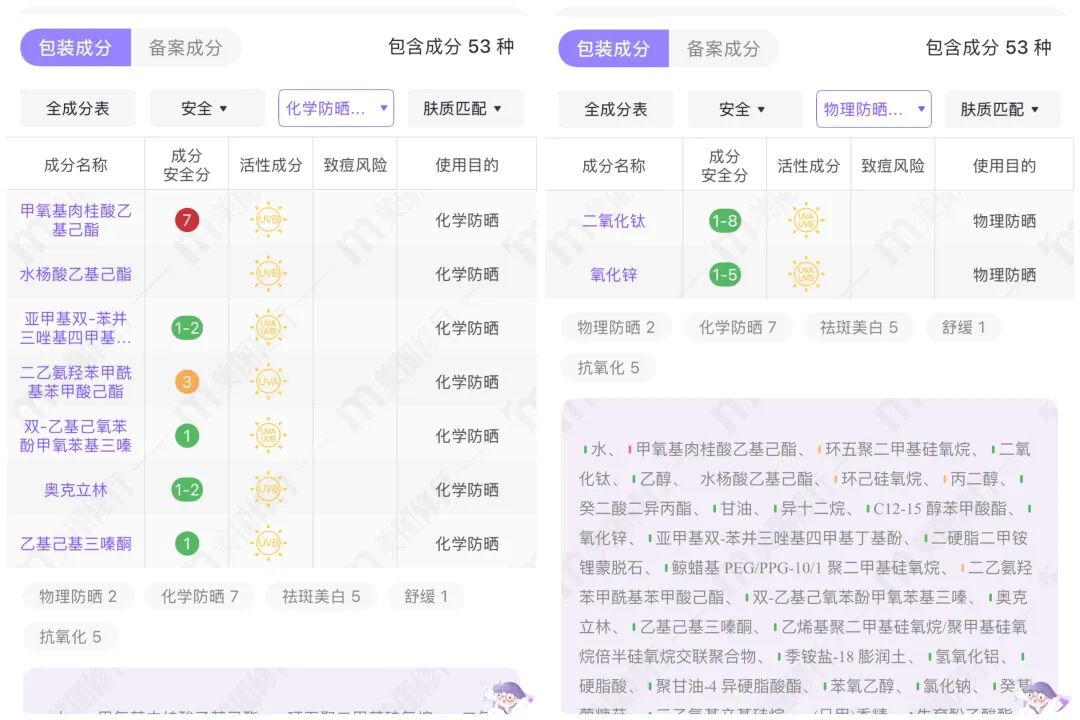Open 肤质匹配 dropdown in left screenshot
Image resolution: width=1080 pixels, height=720 pixels.
465,108
